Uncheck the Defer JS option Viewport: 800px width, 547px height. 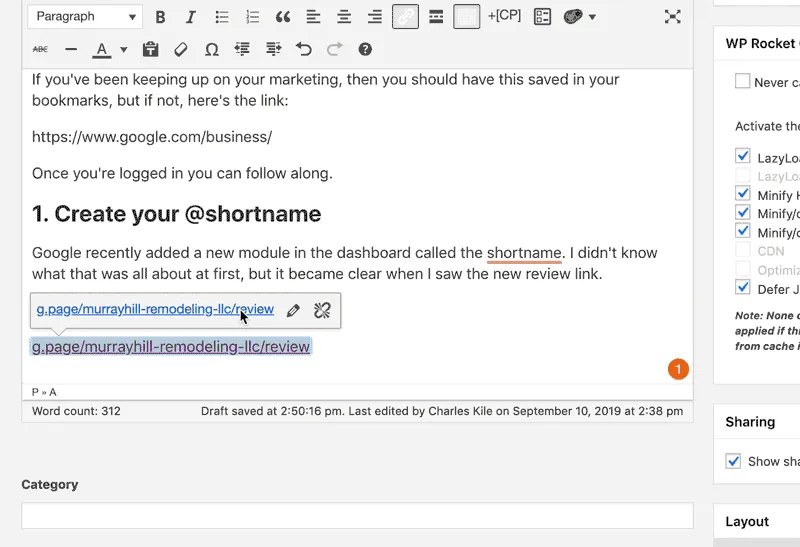tap(742, 289)
